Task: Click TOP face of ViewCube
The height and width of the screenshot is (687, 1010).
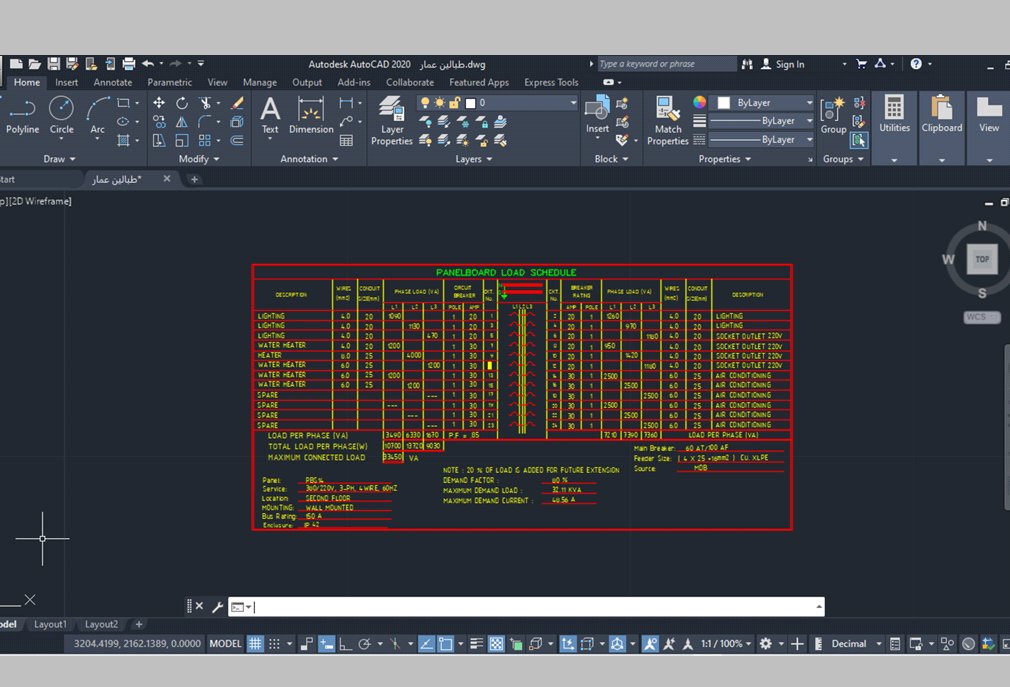Action: [982, 259]
